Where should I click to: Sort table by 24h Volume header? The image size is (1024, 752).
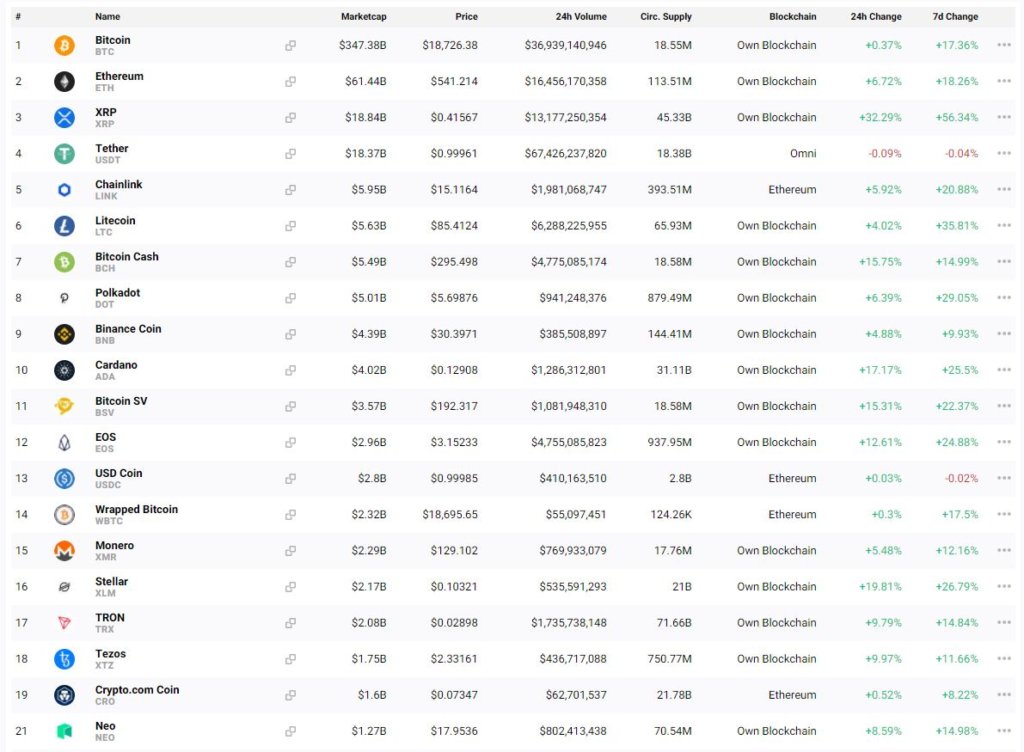(581, 16)
